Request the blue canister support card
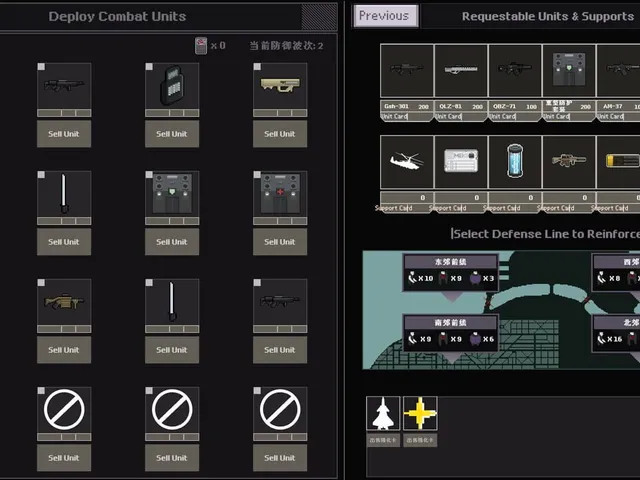Viewport: 640px width, 480px height. tap(515, 162)
